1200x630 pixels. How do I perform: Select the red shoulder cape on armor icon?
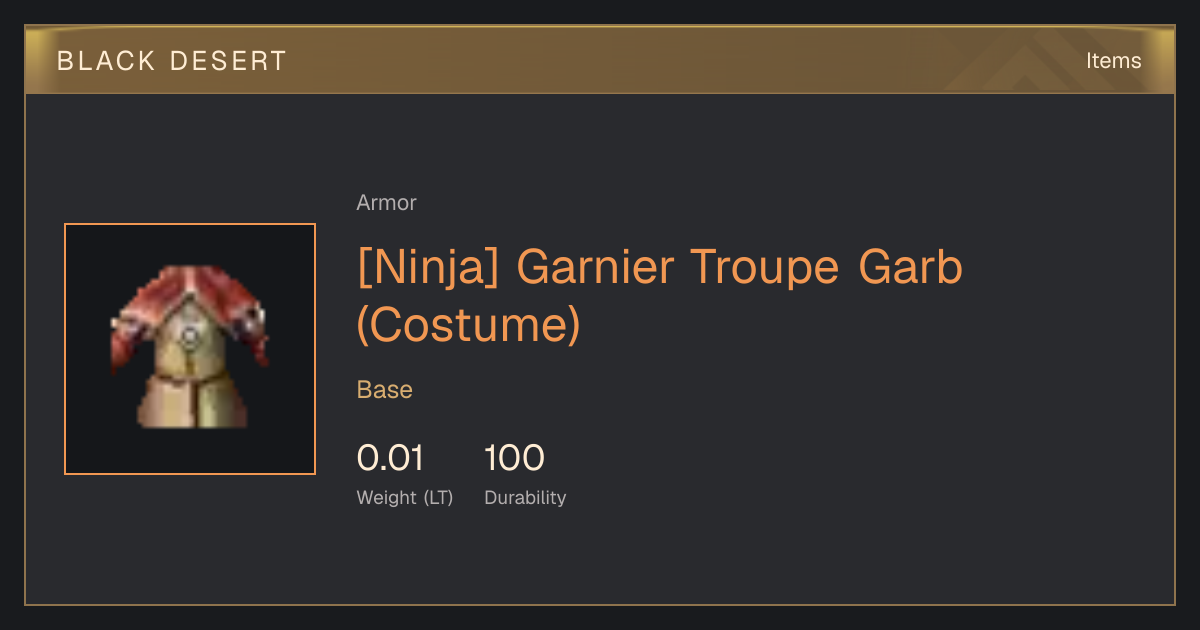click(190, 300)
